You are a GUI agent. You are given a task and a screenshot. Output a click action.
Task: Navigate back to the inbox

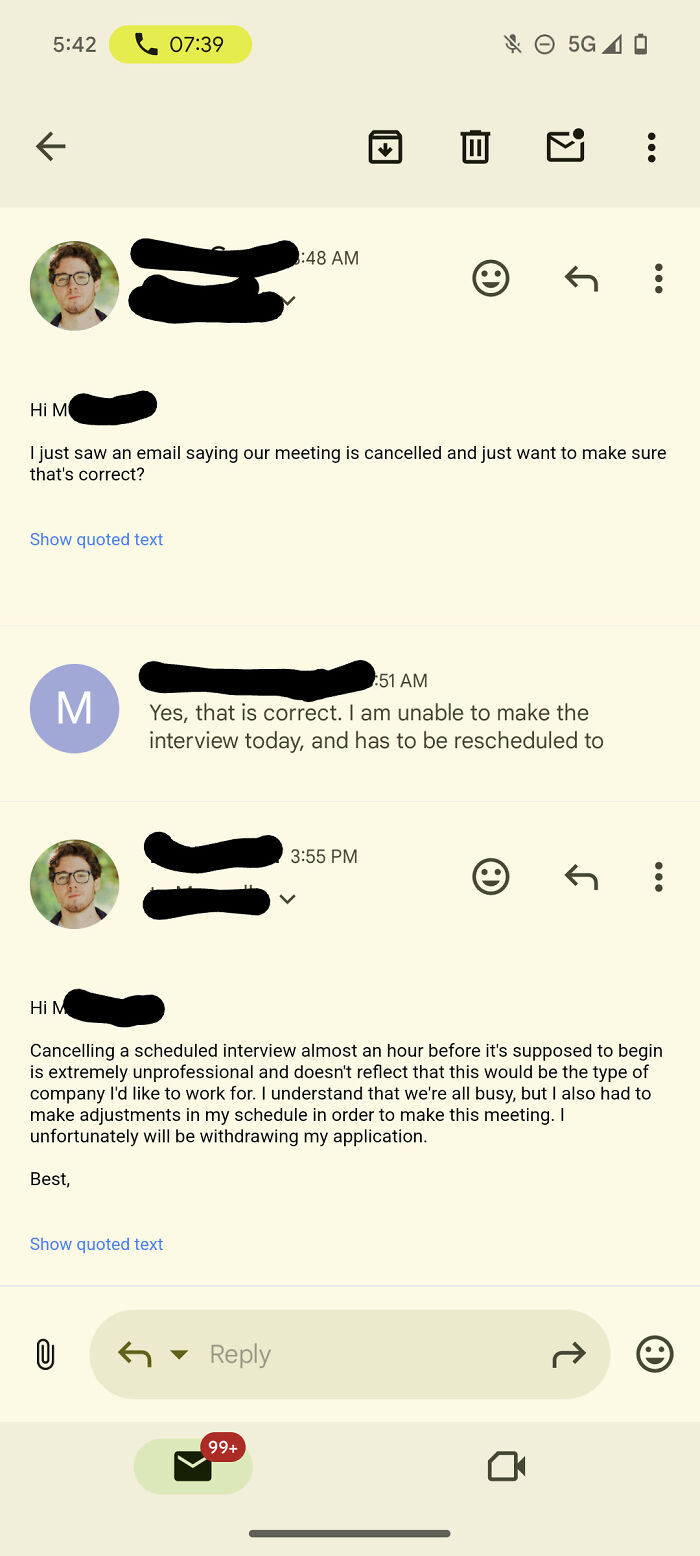(50, 146)
